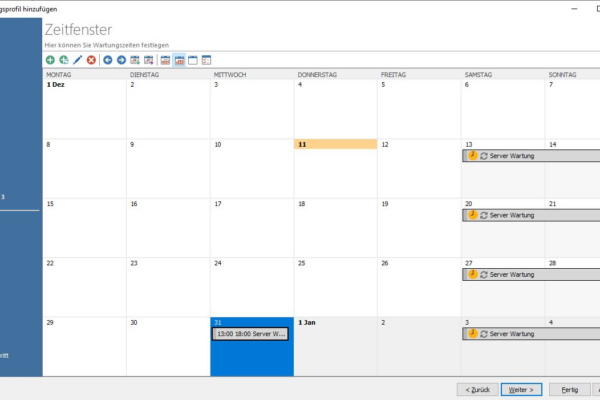Click the blue pencil edit icon

tap(78, 60)
